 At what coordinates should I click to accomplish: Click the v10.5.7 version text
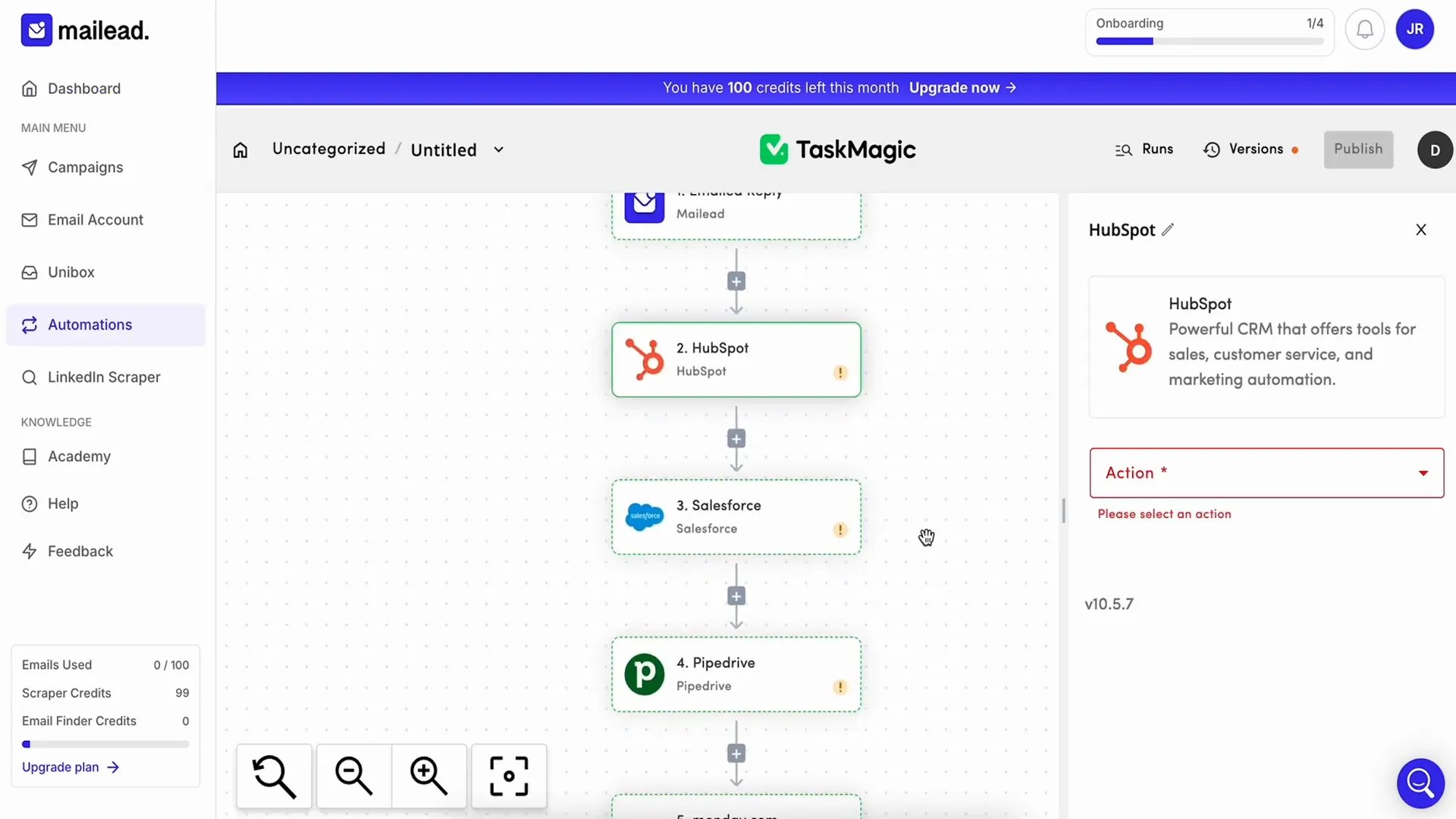(x=1109, y=604)
